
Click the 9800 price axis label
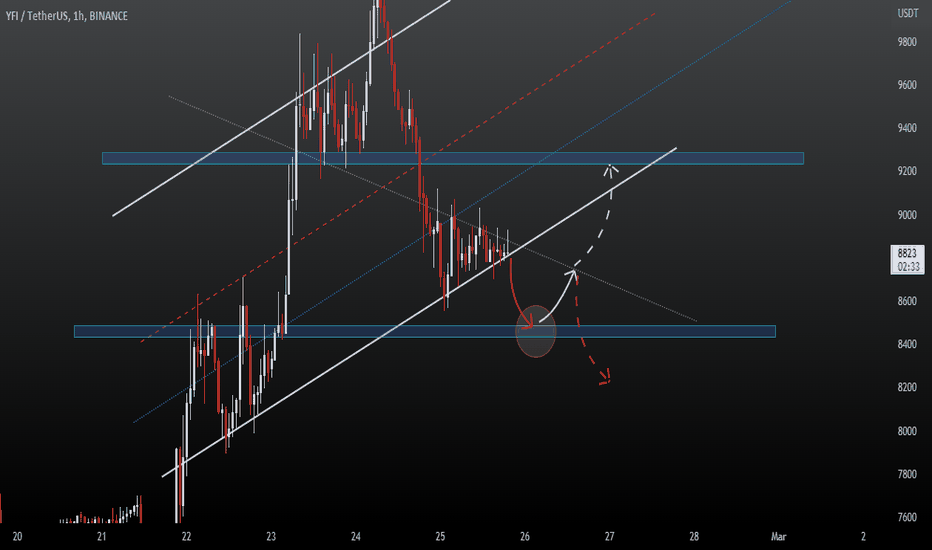click(907, 42)
